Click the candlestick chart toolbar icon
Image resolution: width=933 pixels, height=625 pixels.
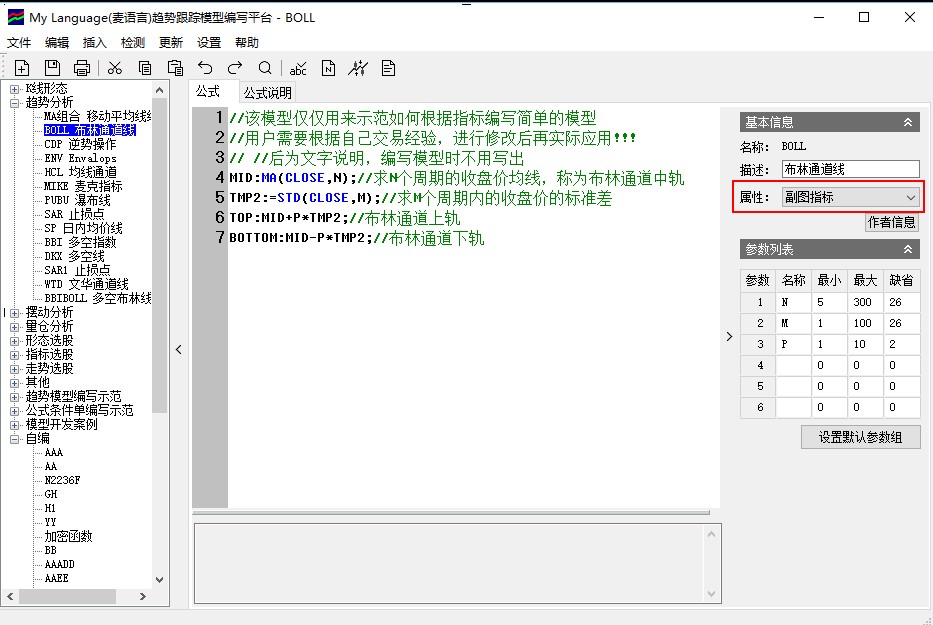[358, 68]
